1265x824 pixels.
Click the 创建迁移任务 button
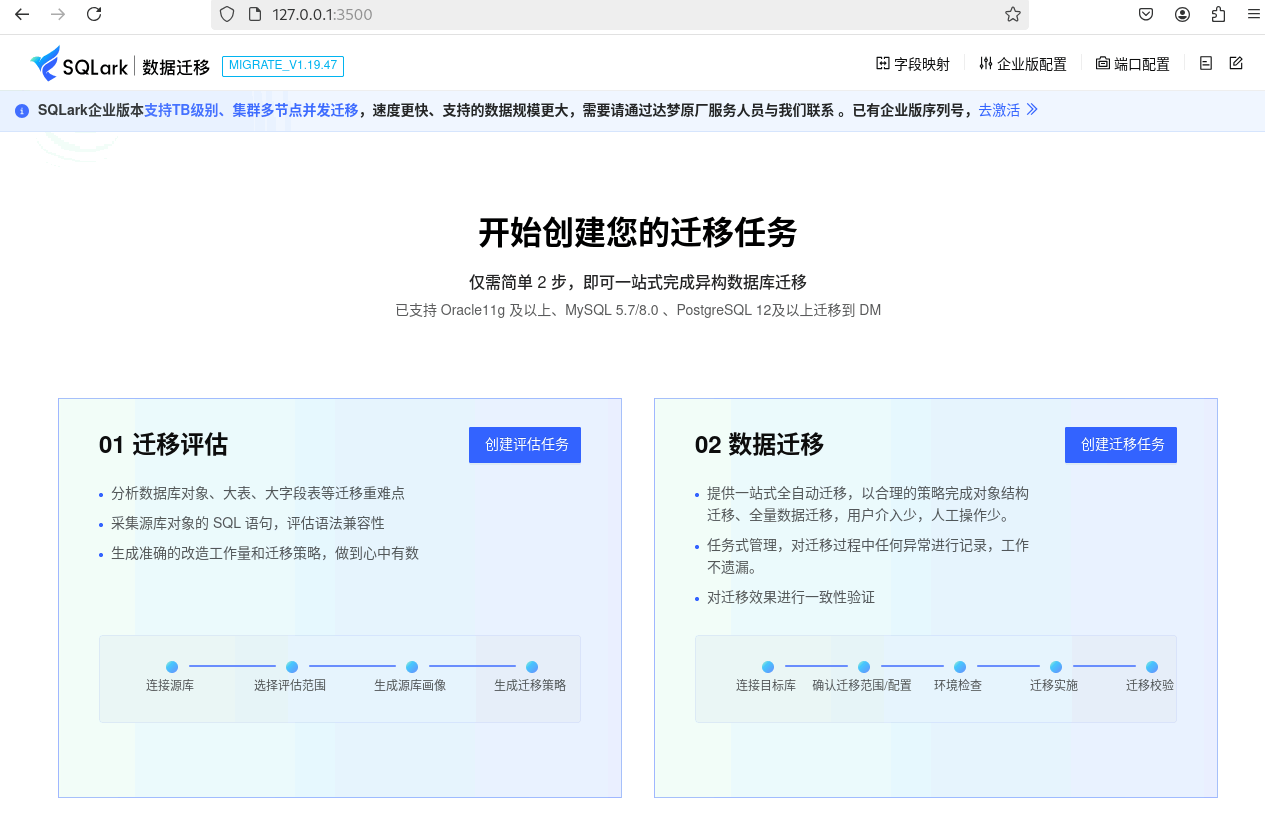click(x=1121, y=445)
